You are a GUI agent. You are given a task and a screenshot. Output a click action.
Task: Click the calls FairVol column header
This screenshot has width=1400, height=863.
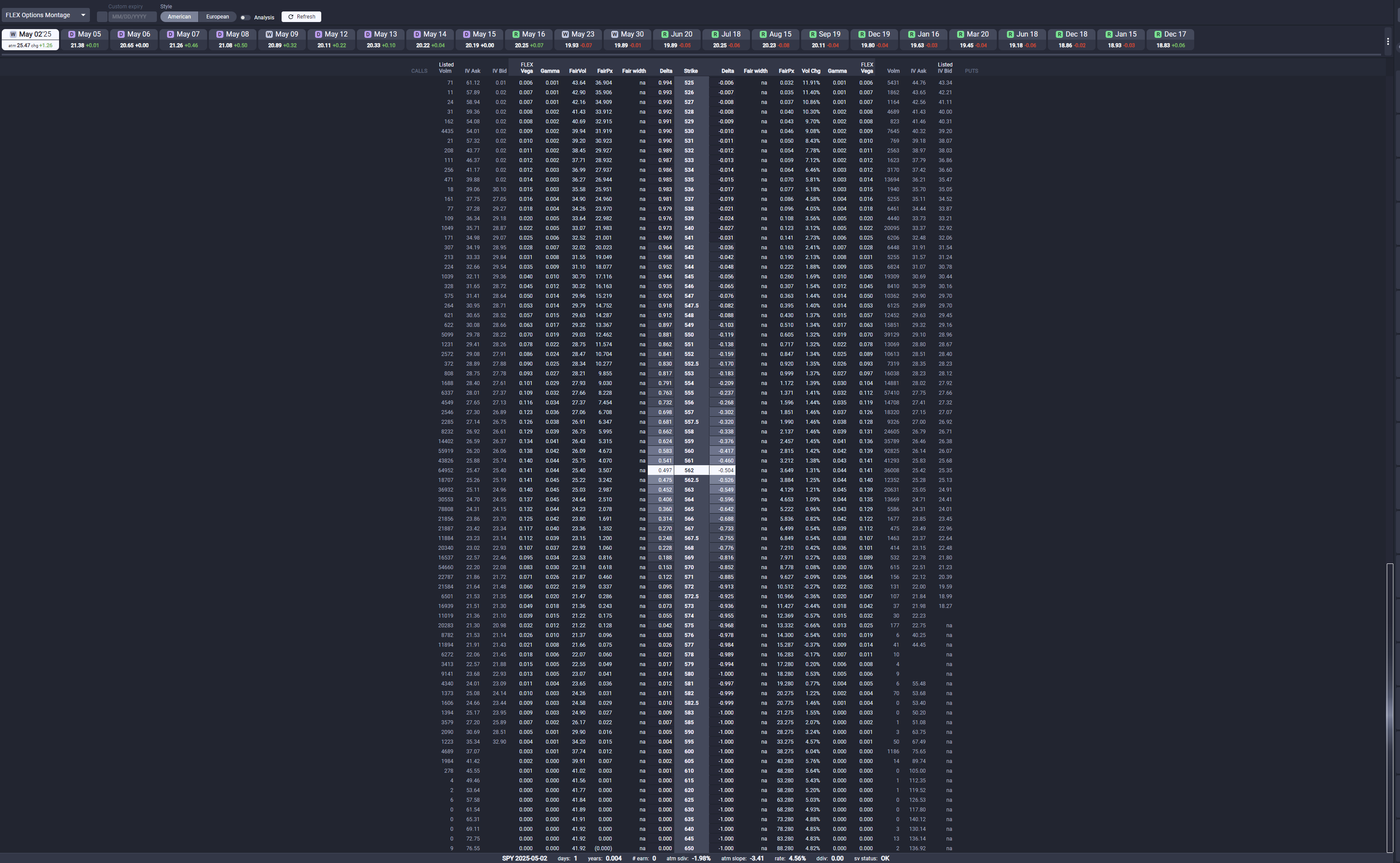[x=577, y=71]
